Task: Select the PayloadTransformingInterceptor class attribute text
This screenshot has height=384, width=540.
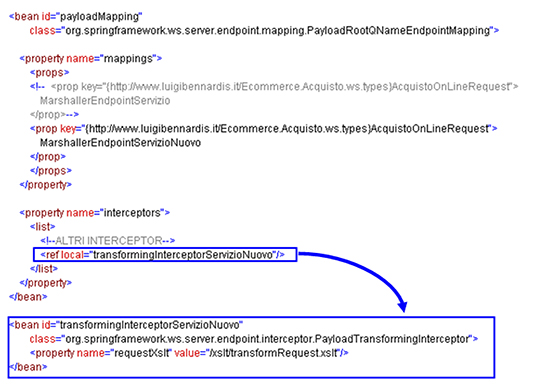Action: 254,339
